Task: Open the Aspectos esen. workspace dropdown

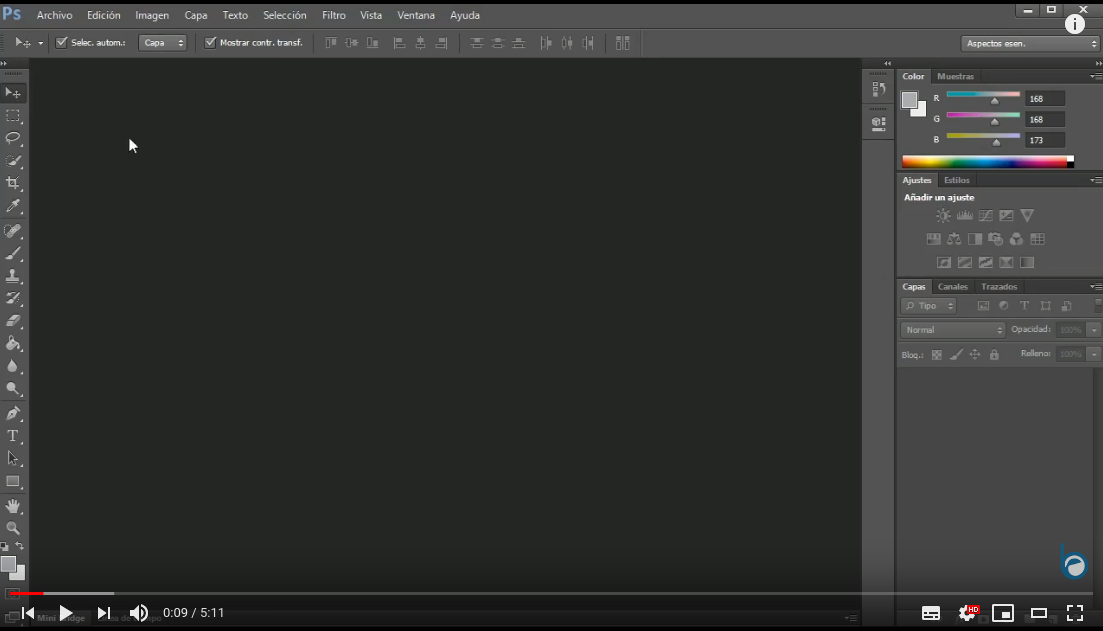Action: pyautogui.click(x=1030, y=44)
